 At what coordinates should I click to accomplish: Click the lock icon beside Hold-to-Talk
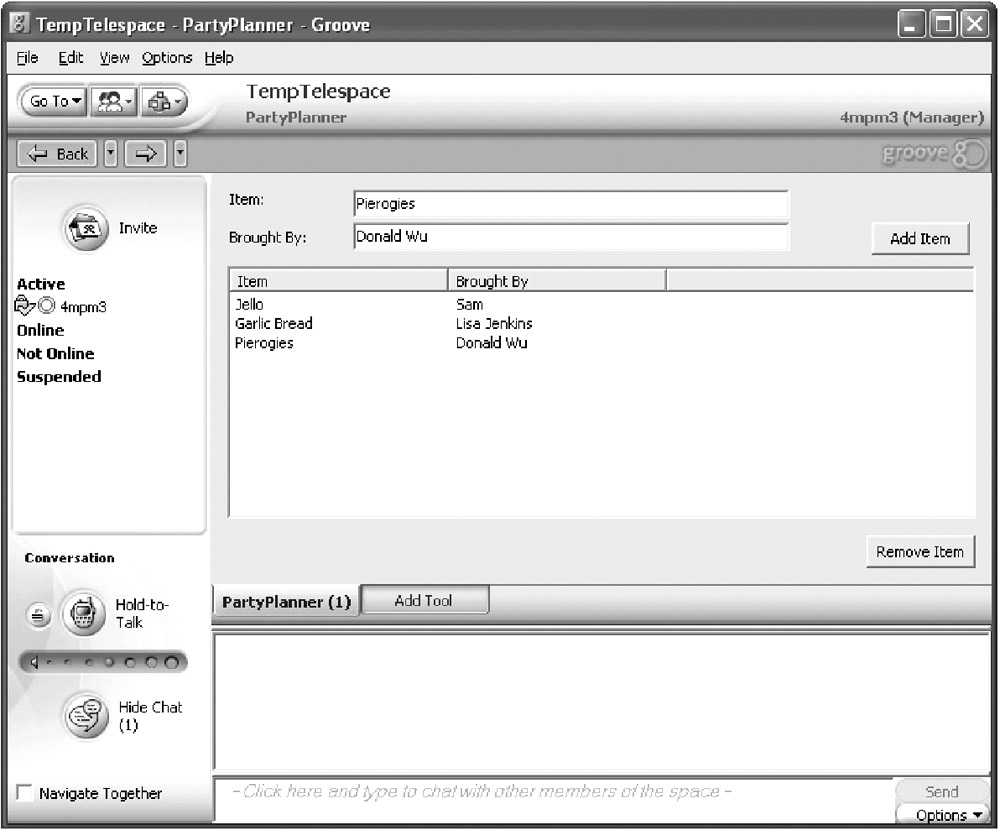click(36, 615)
